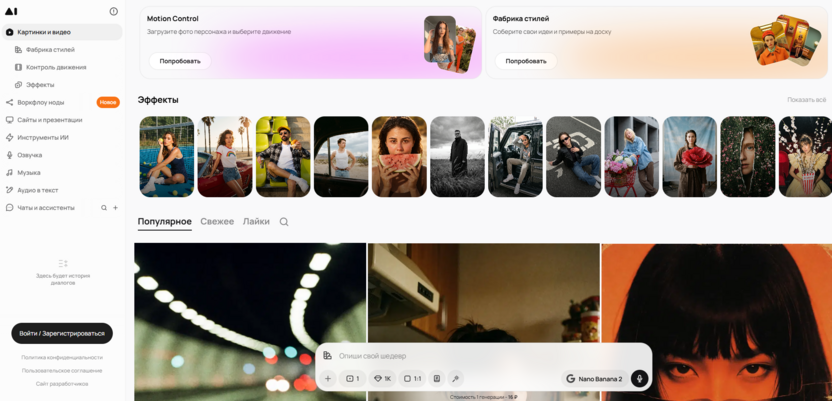Select the red flower woman effect thumbnail
This screenshot has height=401, width=832.
pos(690,156)
